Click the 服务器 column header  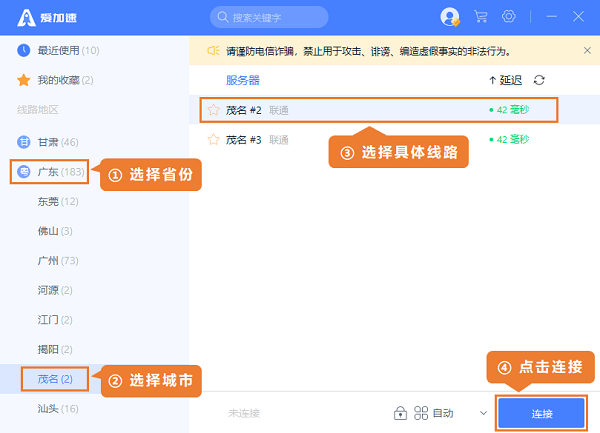pos(243,80)
